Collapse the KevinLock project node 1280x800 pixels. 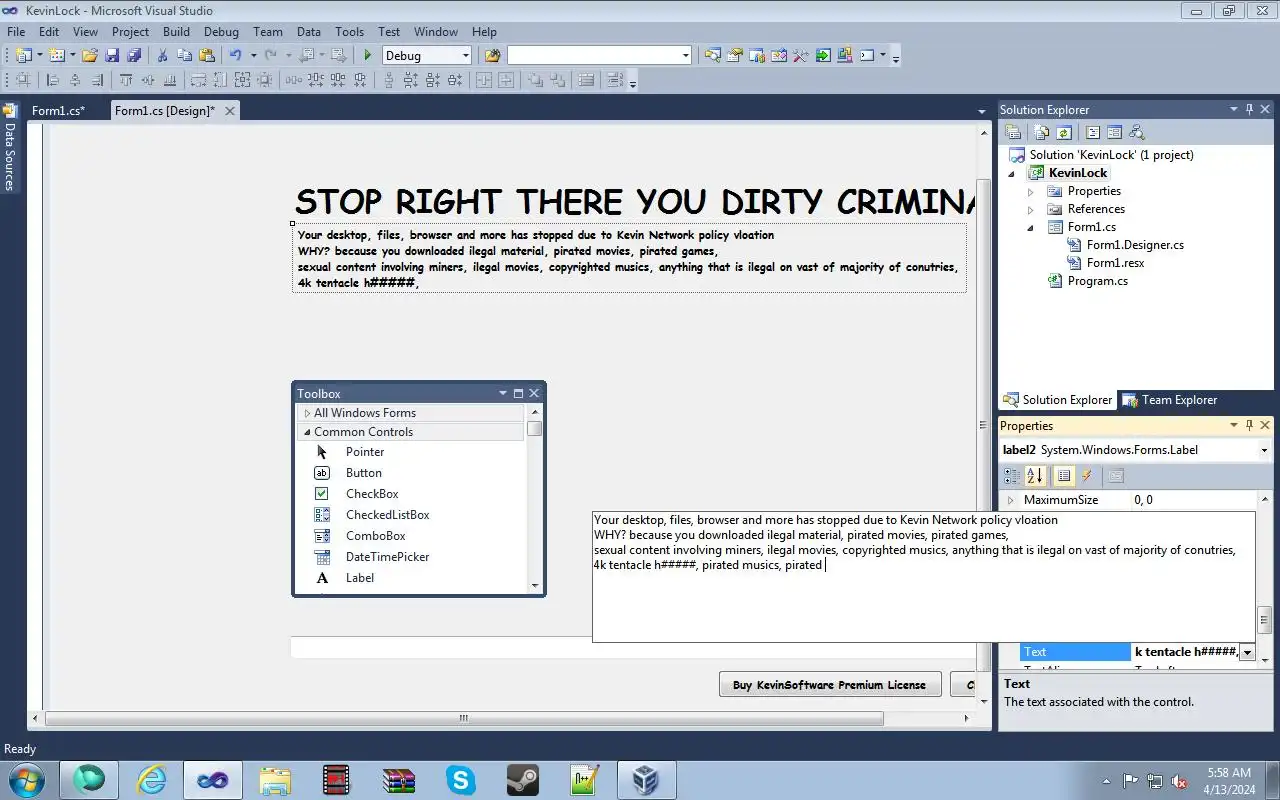point(1011,173)
